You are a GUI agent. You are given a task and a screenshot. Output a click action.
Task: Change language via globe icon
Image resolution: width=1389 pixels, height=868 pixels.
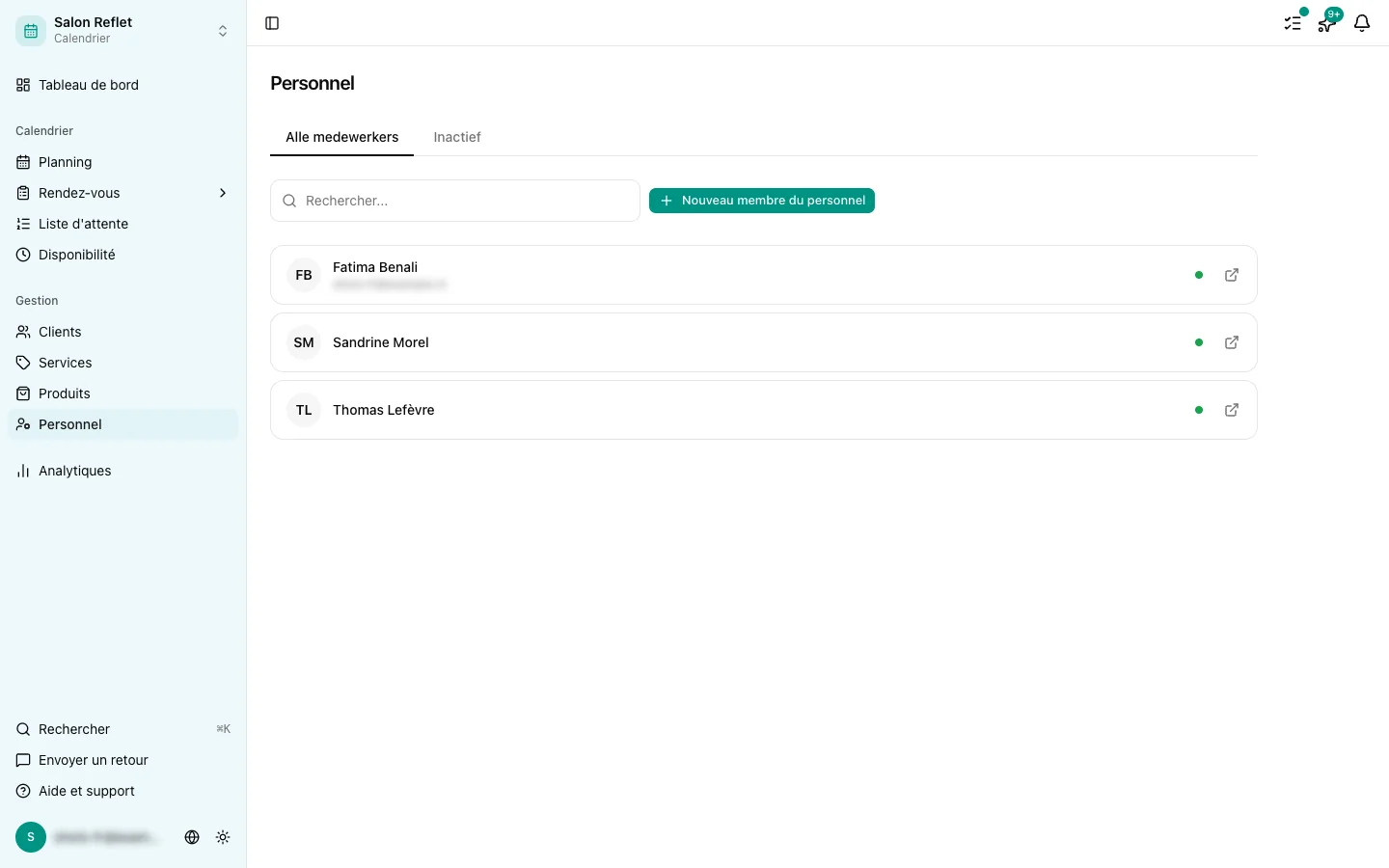tap(192, 837)
